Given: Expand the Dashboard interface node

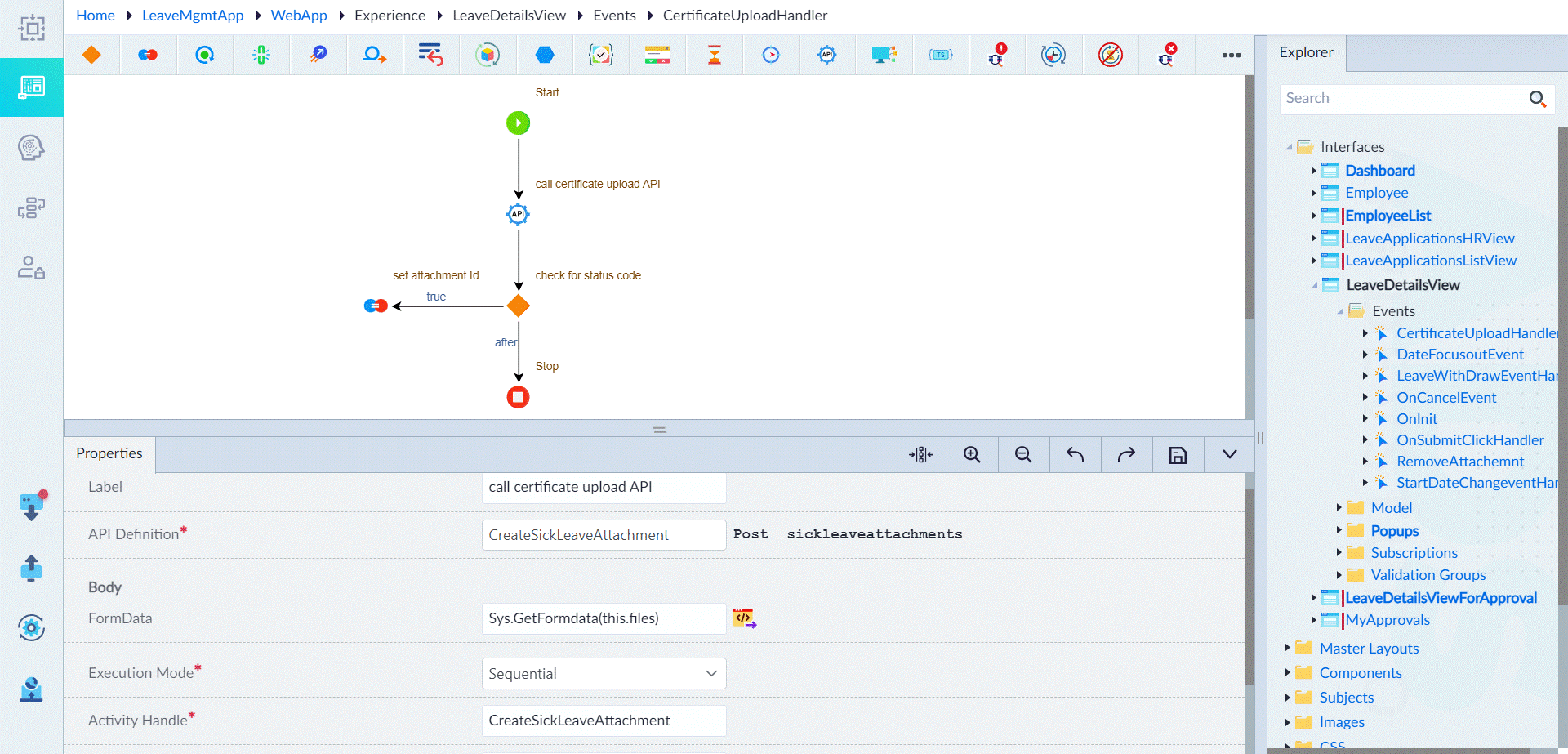Looking at the screenshot, I should [x=1313, y=171].
